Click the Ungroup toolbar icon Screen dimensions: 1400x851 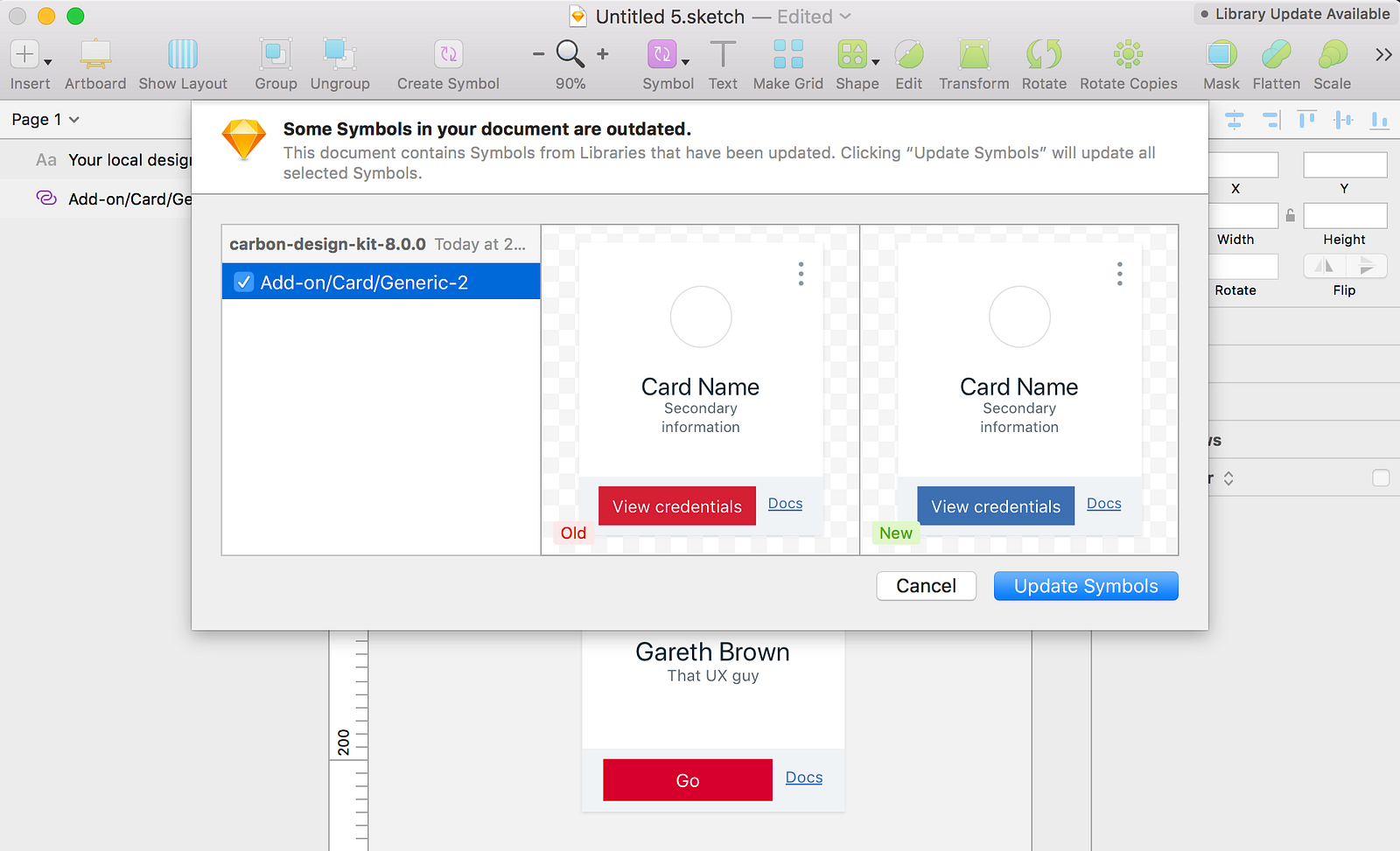(x=339, y=54)
